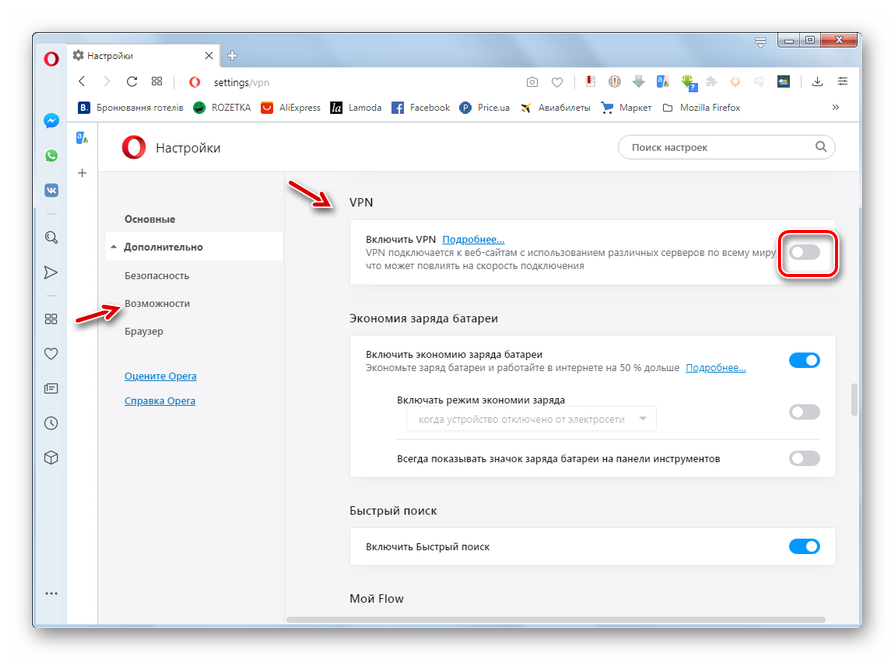Open Messenger in the sidebar

tap(51, 121)
